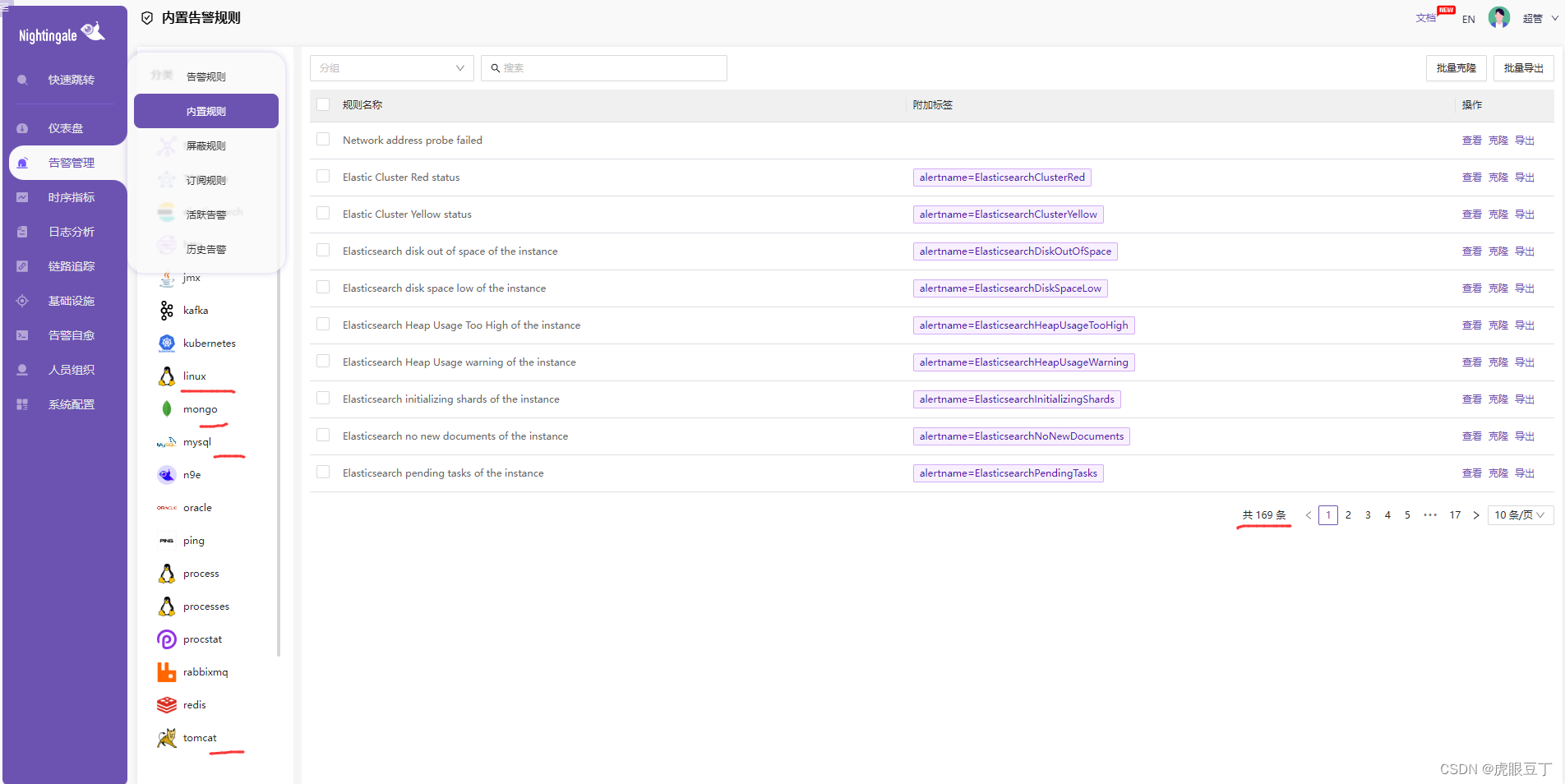1565x784 pixels.
Task: Click the 告警自愈 sidebar icon
Action: 22,335
